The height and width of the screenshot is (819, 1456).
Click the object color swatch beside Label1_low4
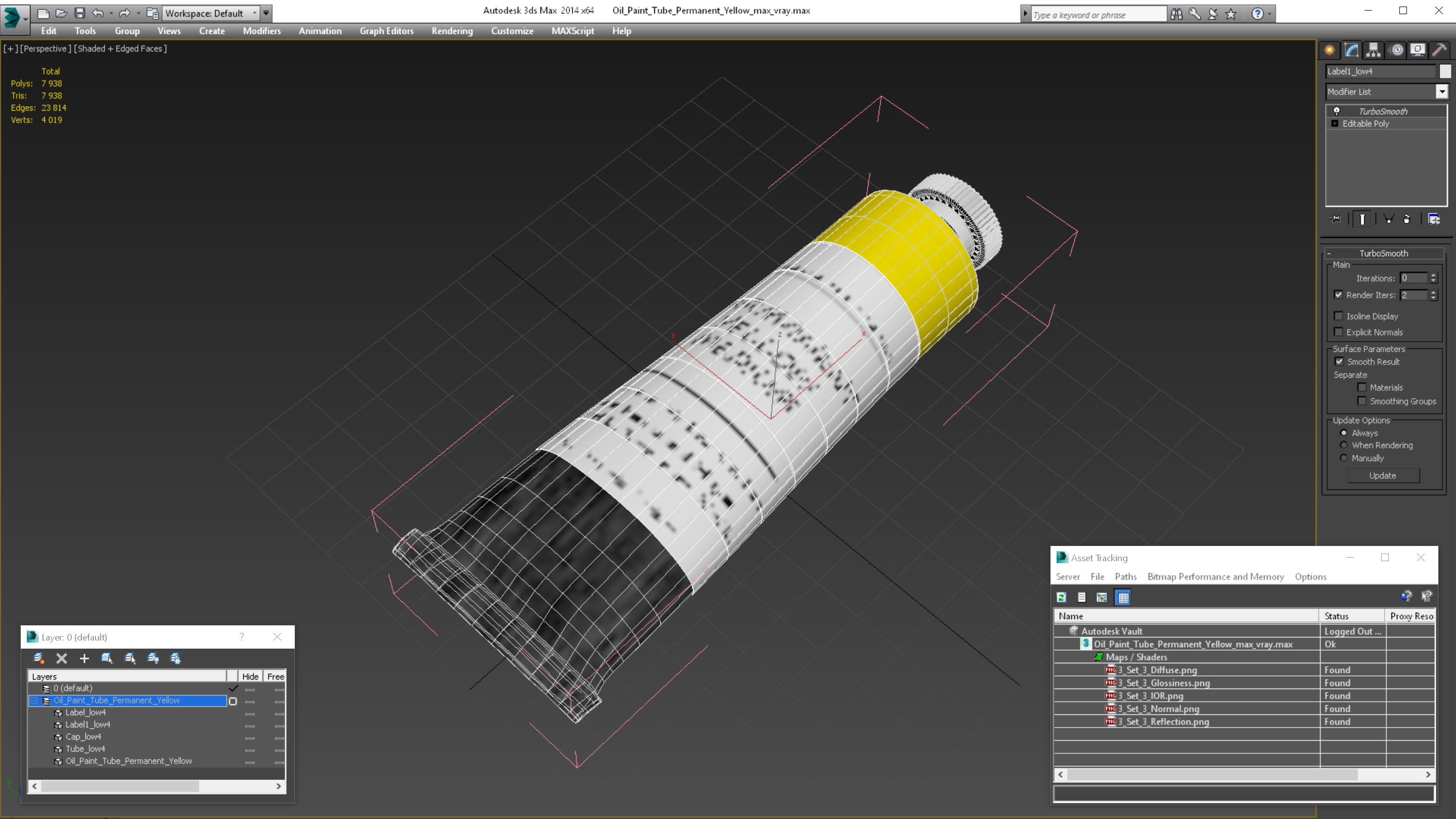[x=1445, y=71]
